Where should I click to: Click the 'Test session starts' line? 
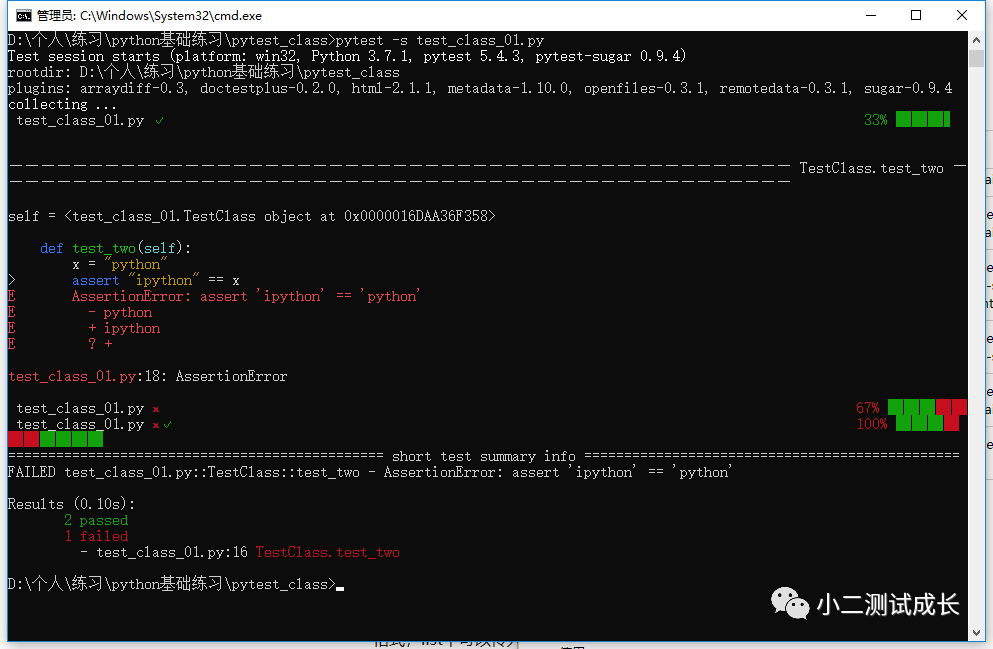tap(347, 56)
